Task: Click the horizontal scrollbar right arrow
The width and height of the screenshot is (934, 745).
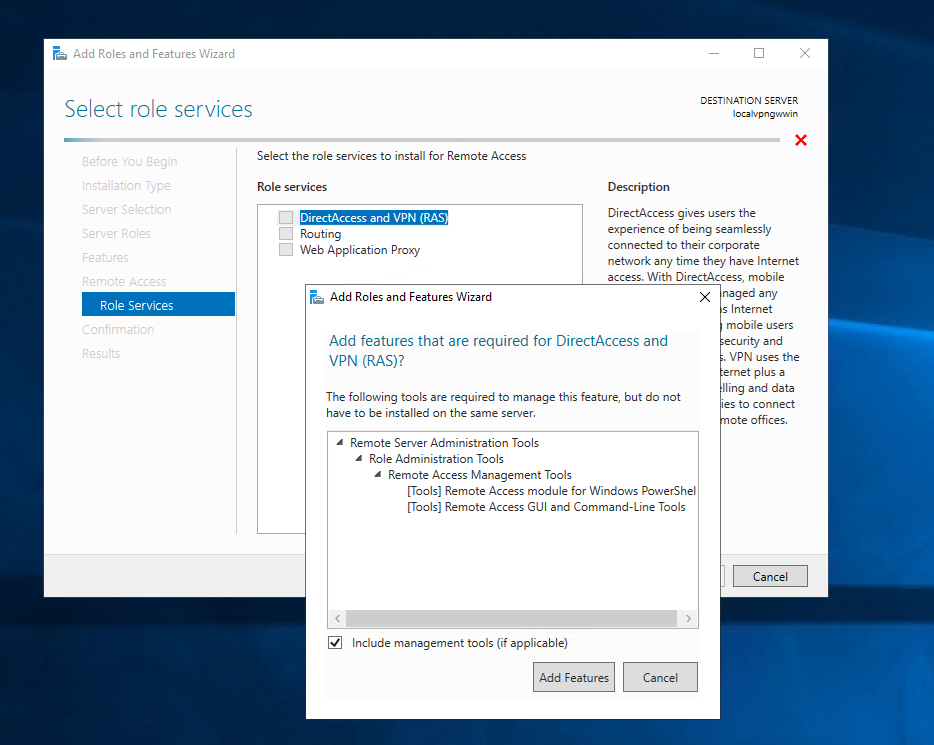Action: pos(689,618)
